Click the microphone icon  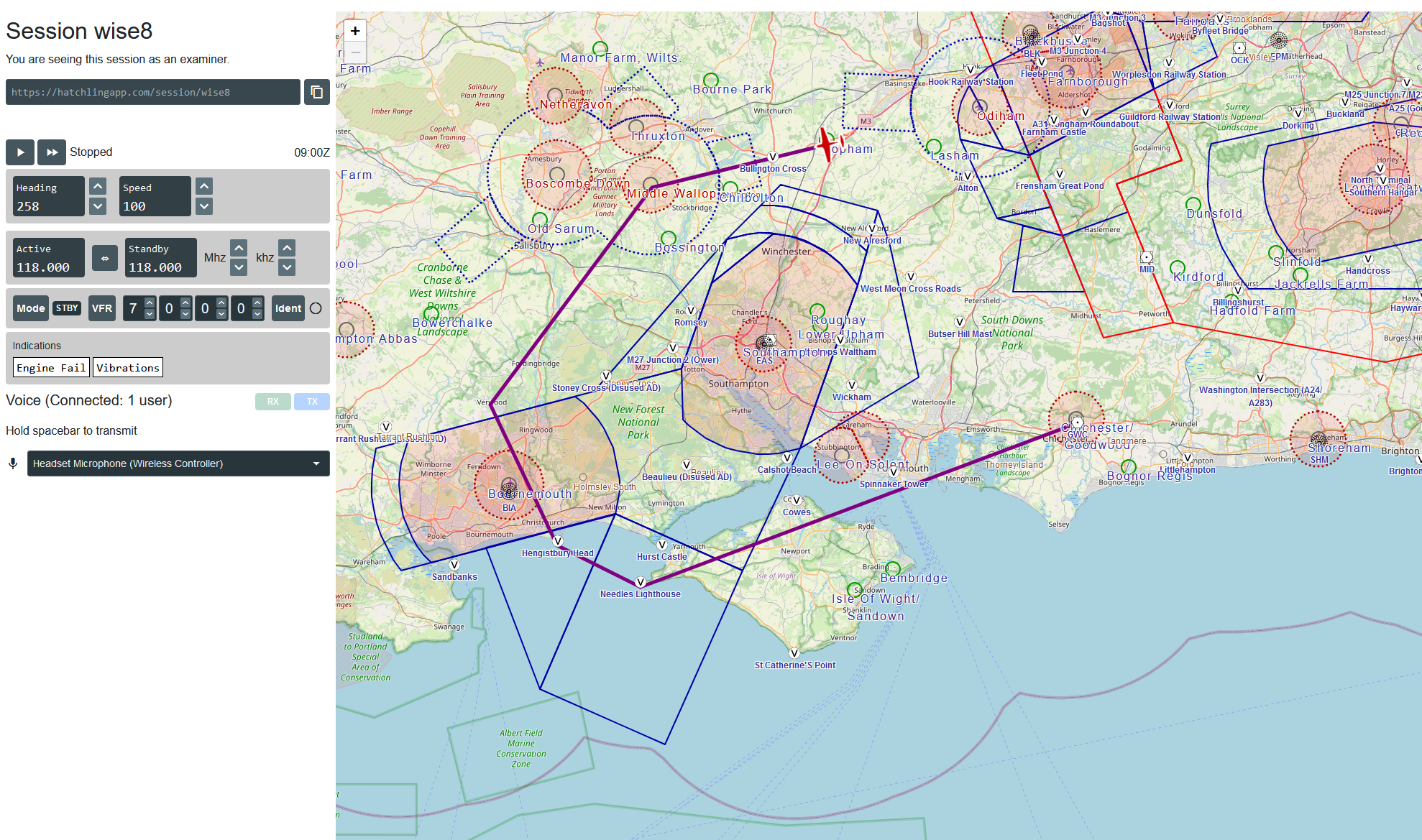(13, 463)
